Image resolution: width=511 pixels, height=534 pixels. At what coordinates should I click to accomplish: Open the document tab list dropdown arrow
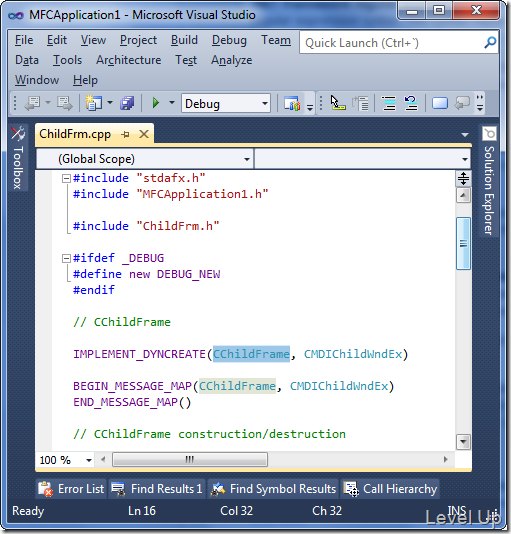pos(465,135)
